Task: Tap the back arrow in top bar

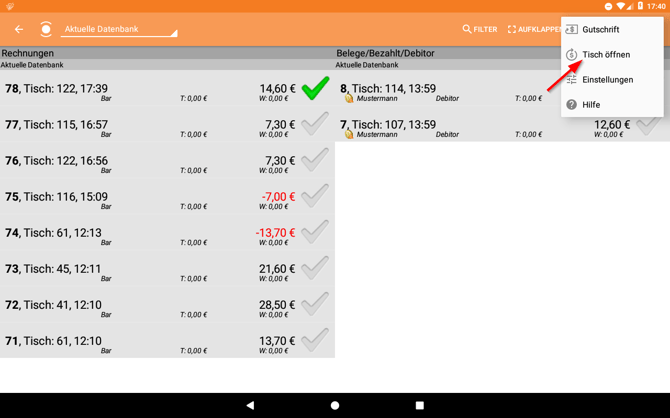Action: [19, 29]
